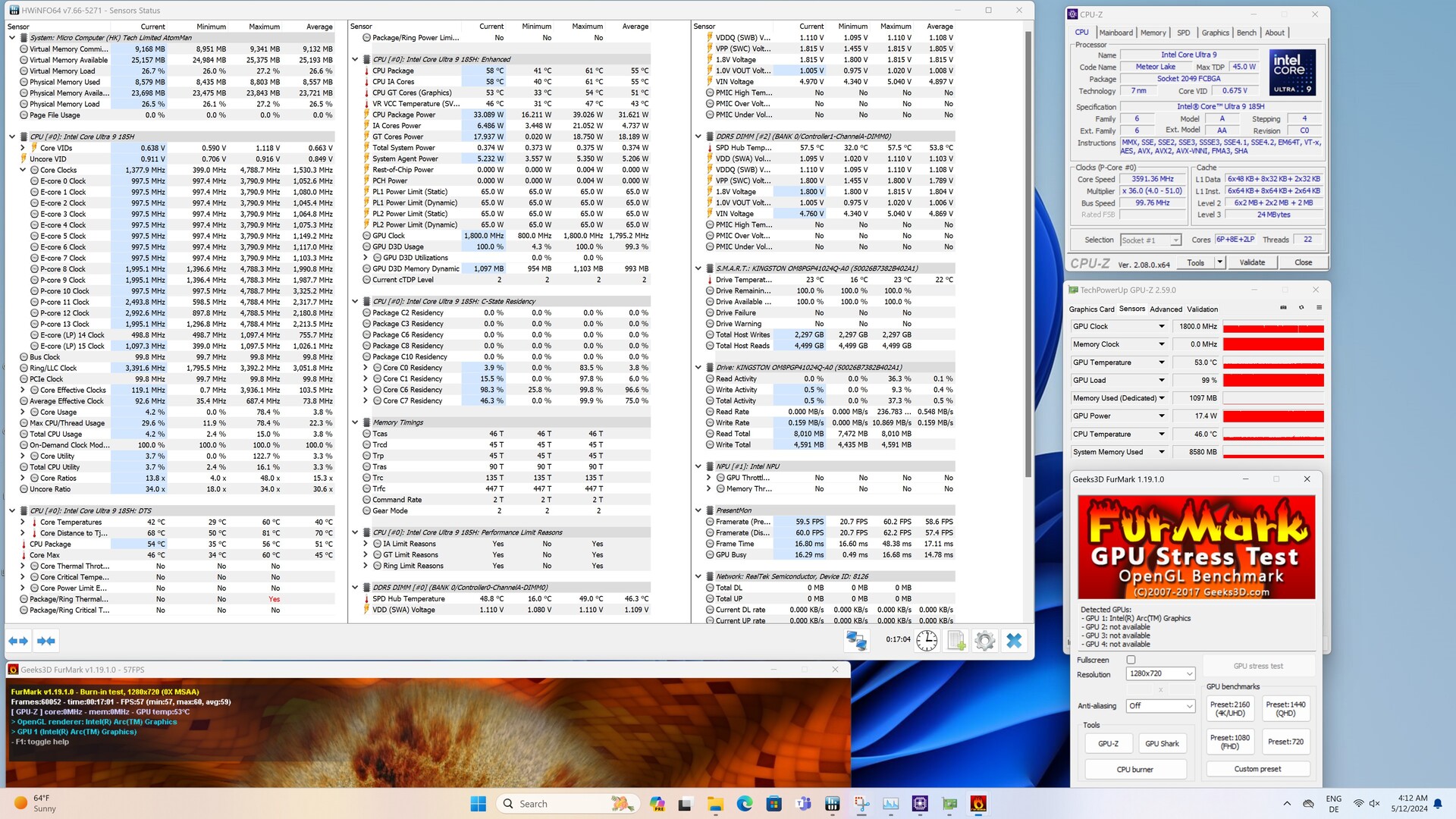Enable the Fullscreen checkbox in FurMark
Image resolution: width=1456 pixels, height=819 pixels.
pos(1131,660)
